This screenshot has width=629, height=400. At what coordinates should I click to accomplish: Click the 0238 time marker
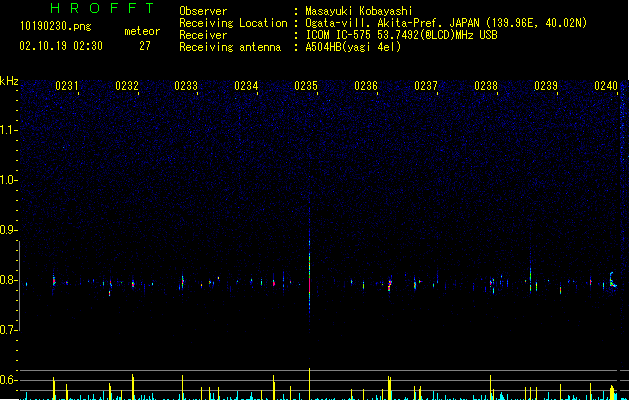(x=486, y=85)
